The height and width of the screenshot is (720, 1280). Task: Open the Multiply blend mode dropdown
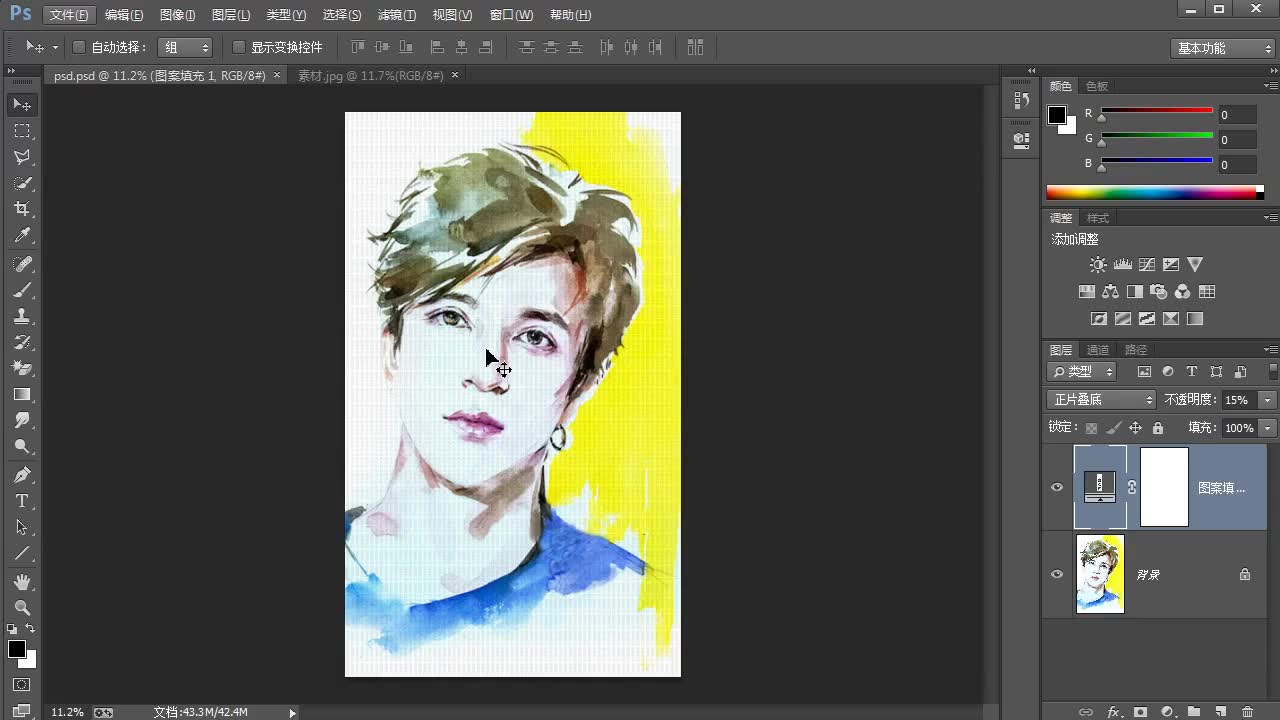click(x=1100, y=400)
